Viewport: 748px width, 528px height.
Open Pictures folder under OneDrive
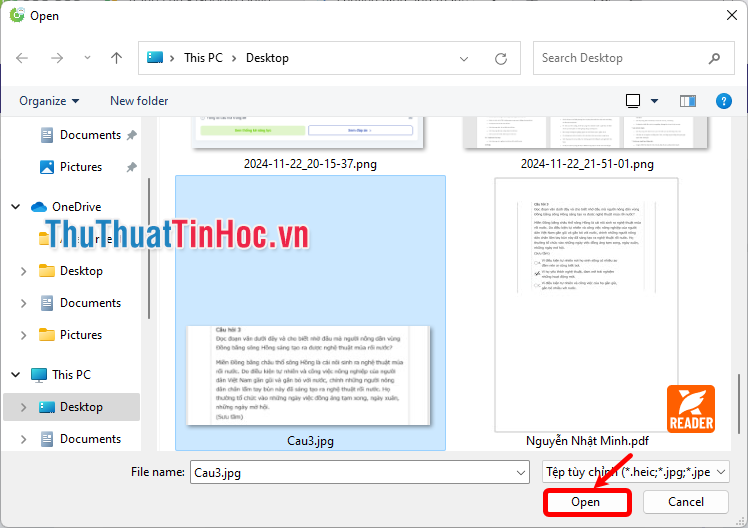(81, 335)
